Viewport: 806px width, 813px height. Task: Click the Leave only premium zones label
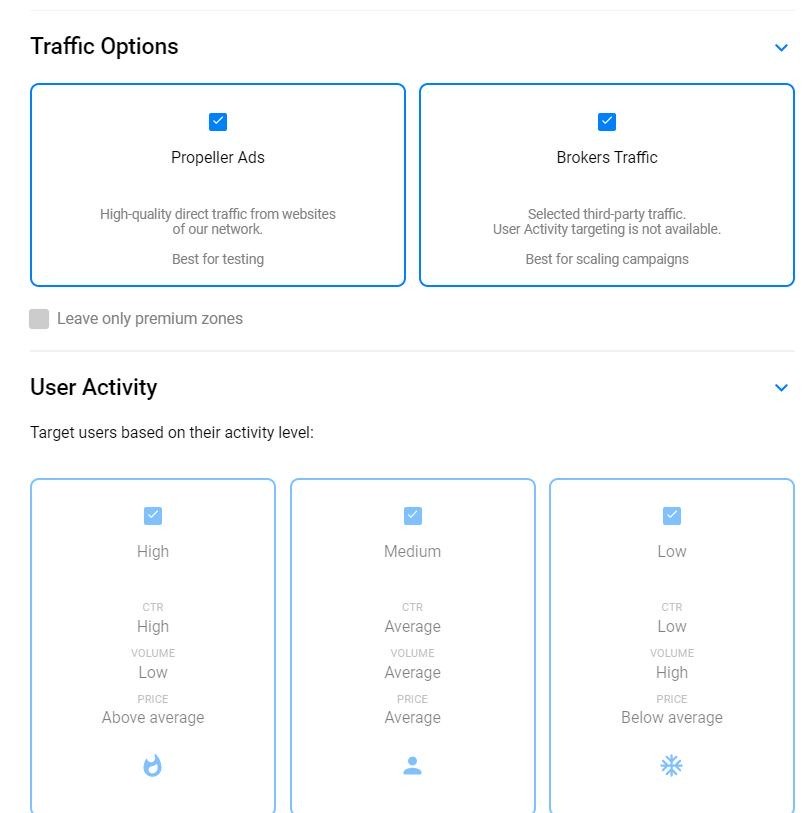click(150, 319)
